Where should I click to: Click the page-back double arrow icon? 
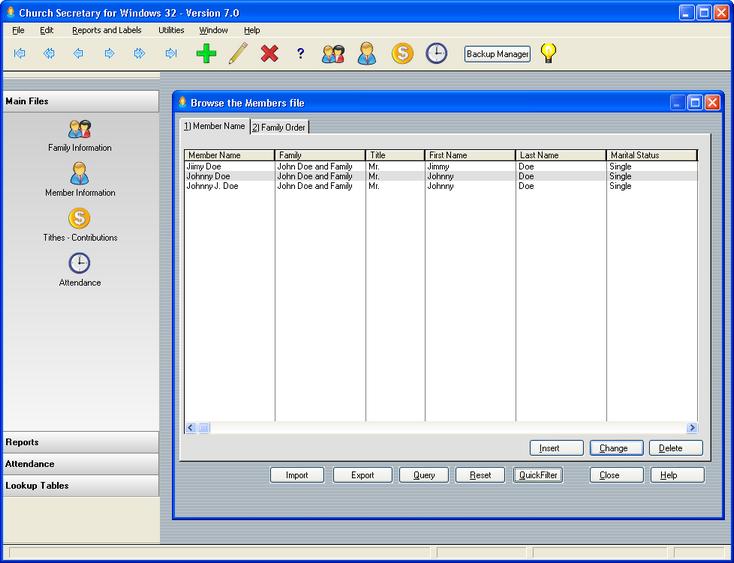pyautogui.click(x=49, y=53)
